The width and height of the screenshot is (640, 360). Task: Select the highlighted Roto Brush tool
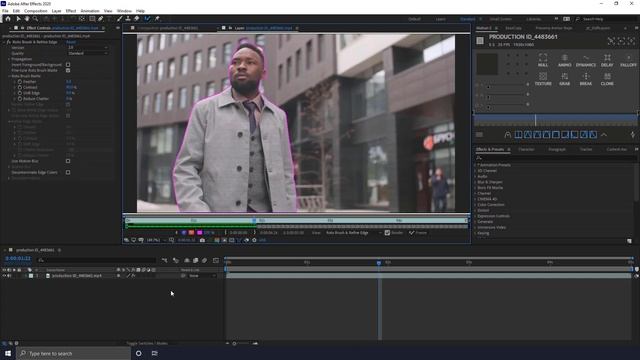coord(147,19)
